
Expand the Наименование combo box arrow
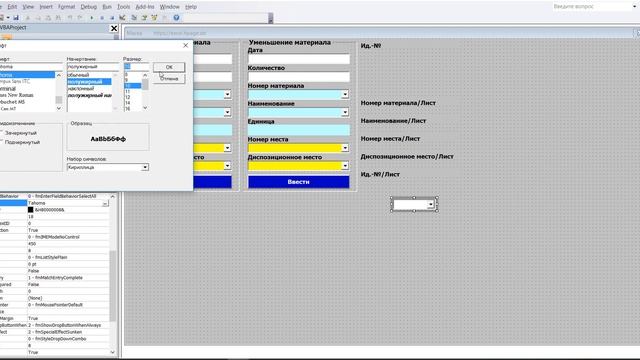(345, 112)
